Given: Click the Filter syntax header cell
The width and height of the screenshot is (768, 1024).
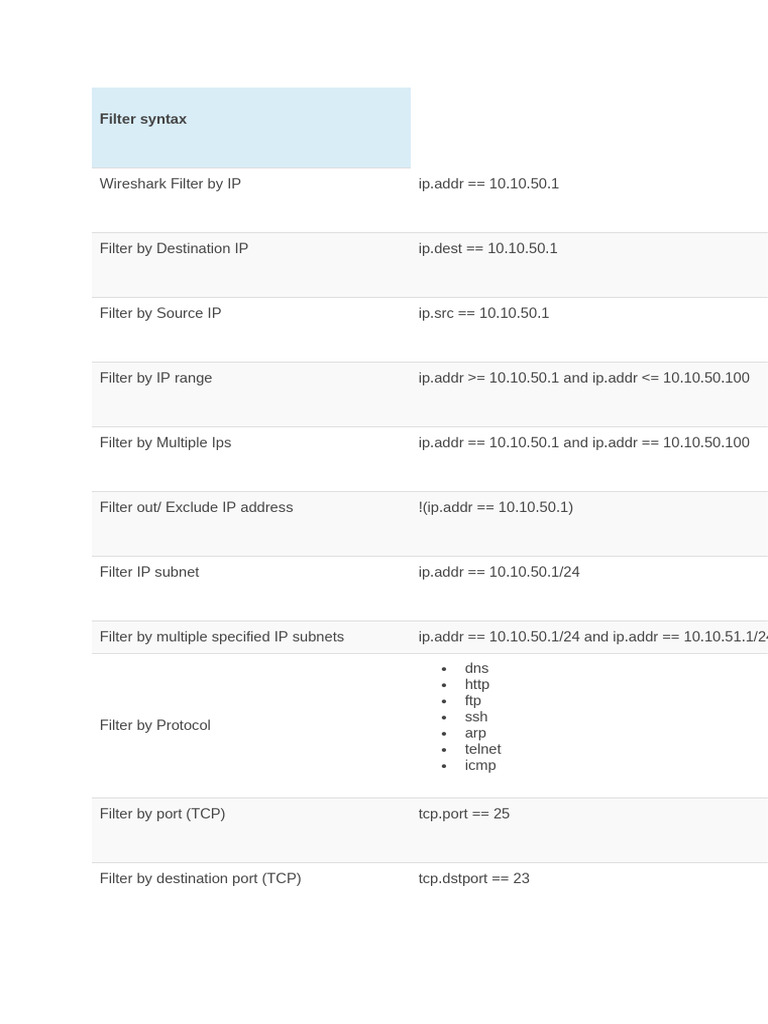Looking at the screenshot, I should [143, 119].
